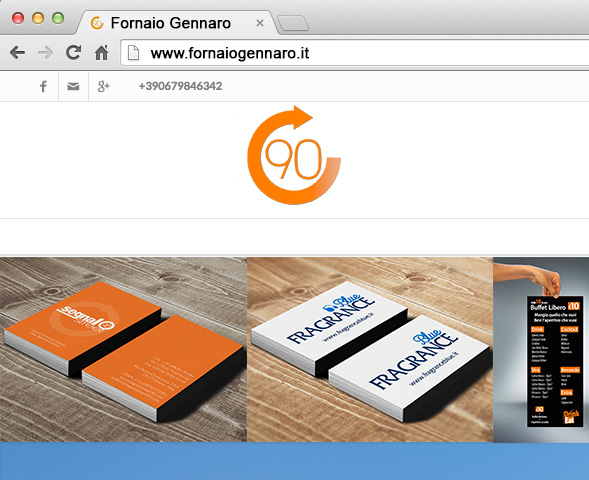Open the Facebook icon link
Image resolution: width=589 pixels, height=480 pixels.
44,86
